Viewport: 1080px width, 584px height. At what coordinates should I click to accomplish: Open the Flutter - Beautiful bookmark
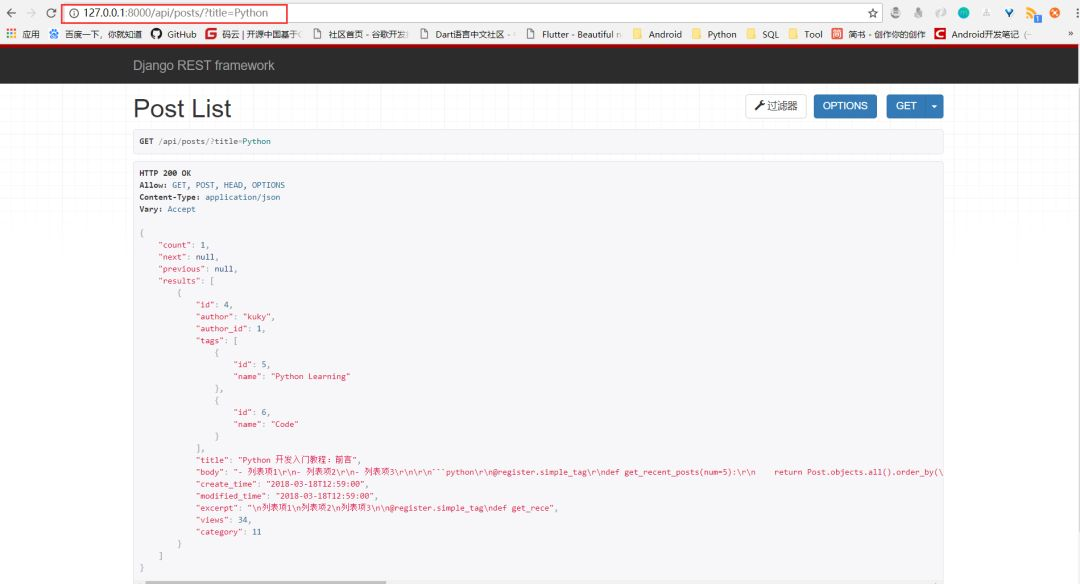click(574, 34)
